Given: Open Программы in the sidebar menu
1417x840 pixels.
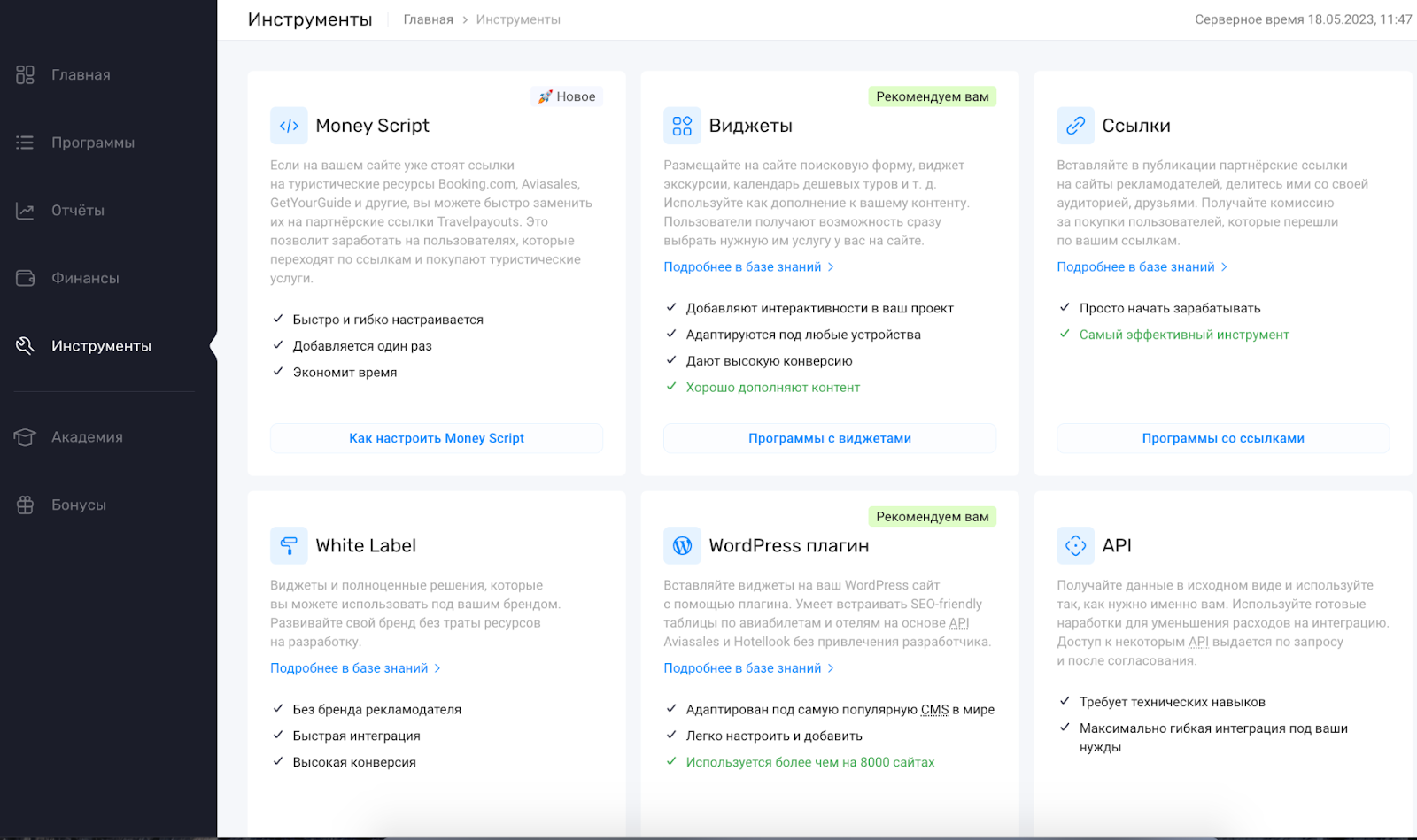Looking at the screenshot, I should 93,143.
